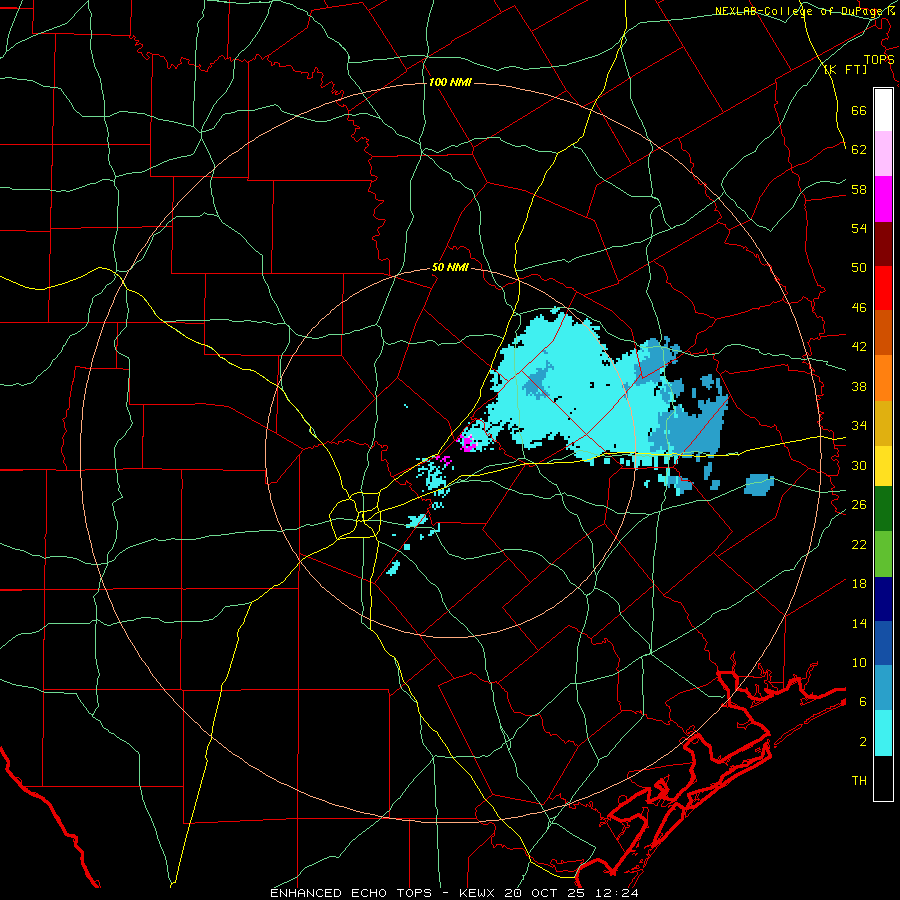Screen dimensions: 900x900
Task: Click the 'TOPS' legend heading
Action: click(x=879, y=60)
